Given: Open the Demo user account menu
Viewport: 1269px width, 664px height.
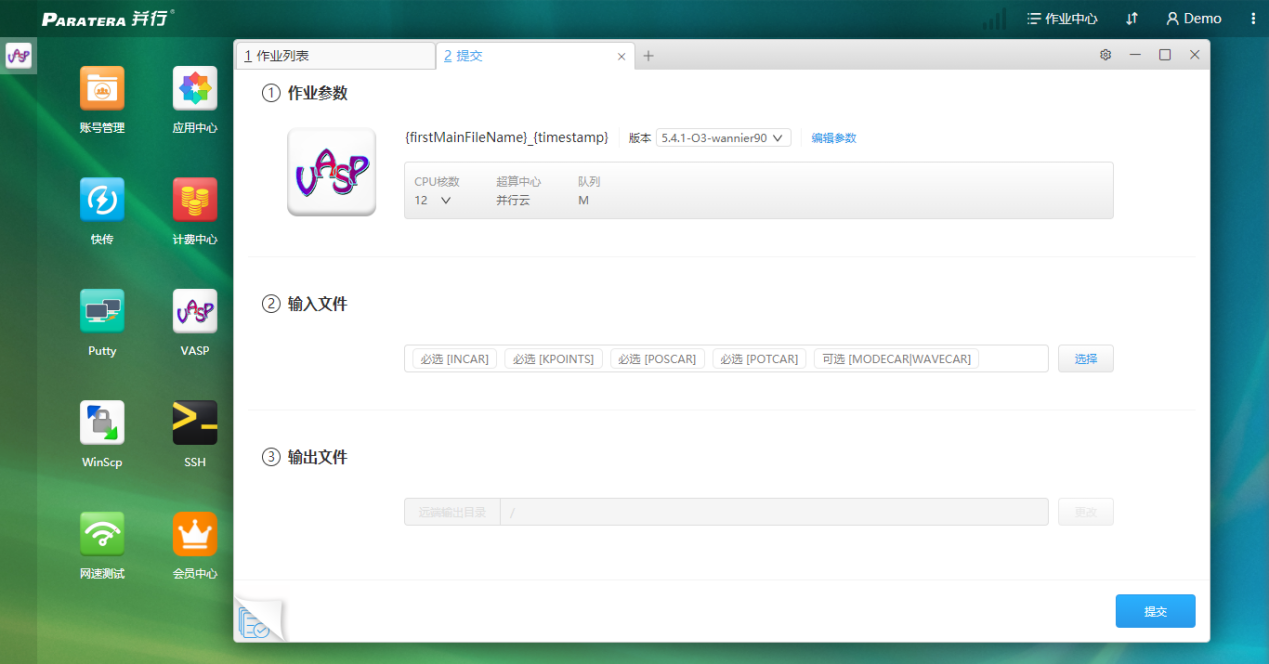Looking at the screenshot, I should (1193, 18).
